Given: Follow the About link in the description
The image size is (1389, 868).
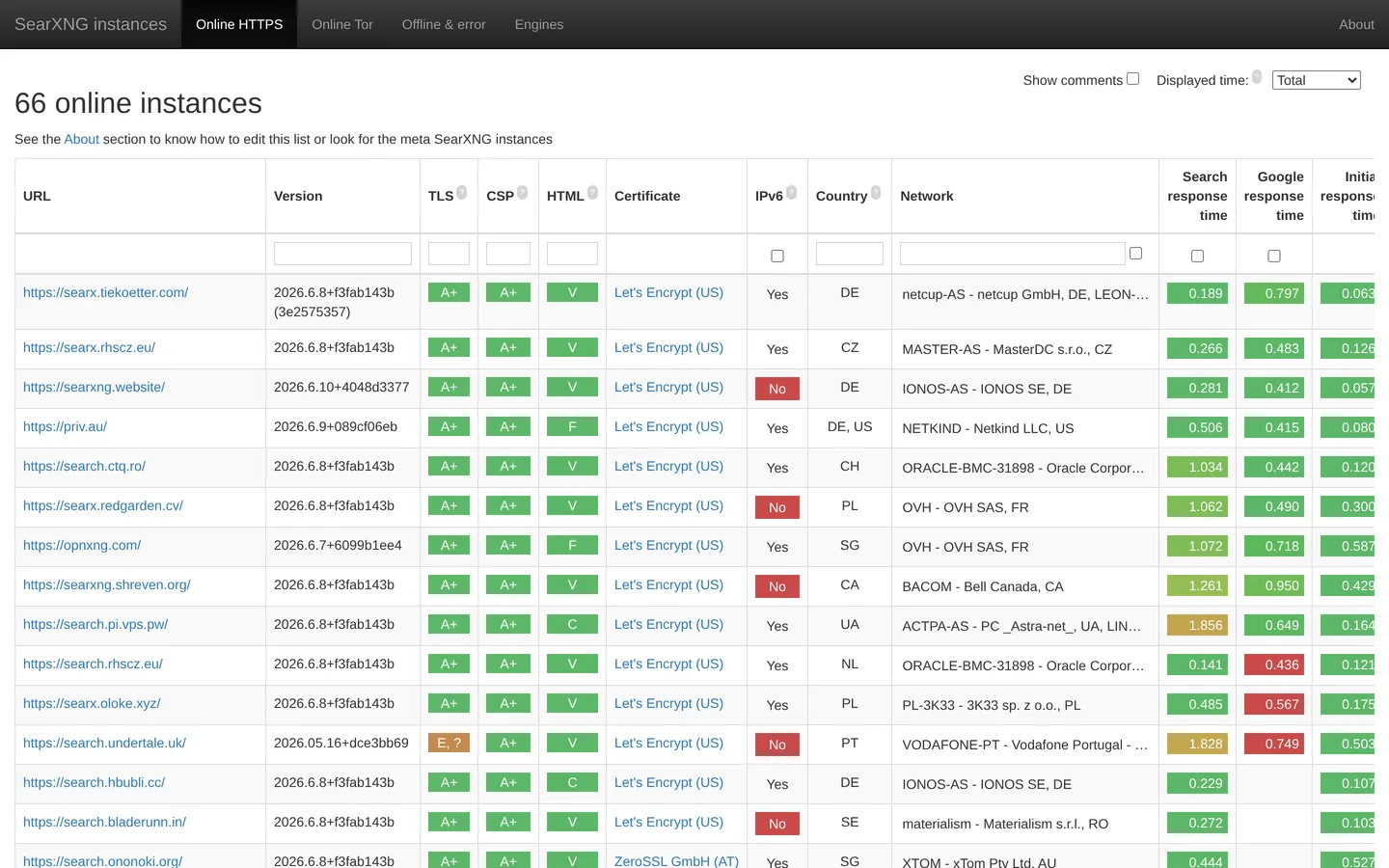Looking at the screenshot, I should (x=82, y=139).
